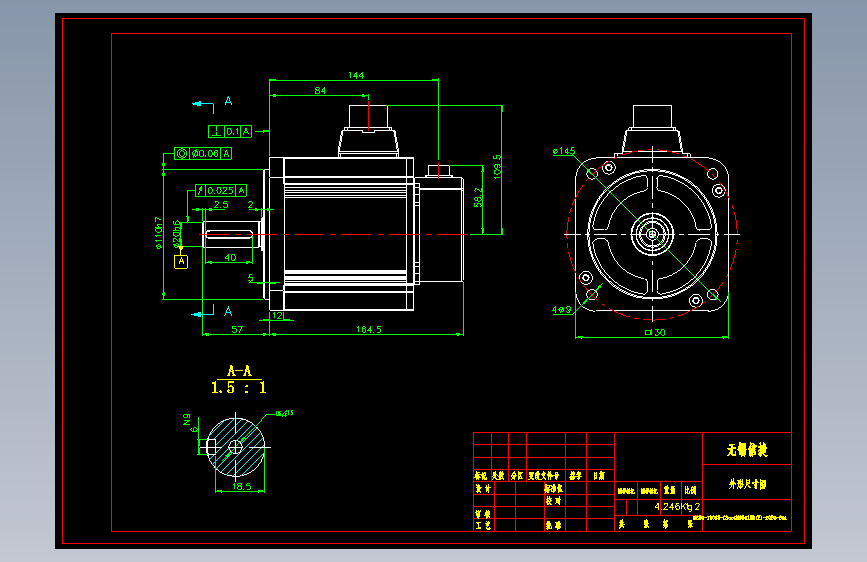Select the 40 keyway length dimension
Screen dimensions: 867x562
coord(231,257)
